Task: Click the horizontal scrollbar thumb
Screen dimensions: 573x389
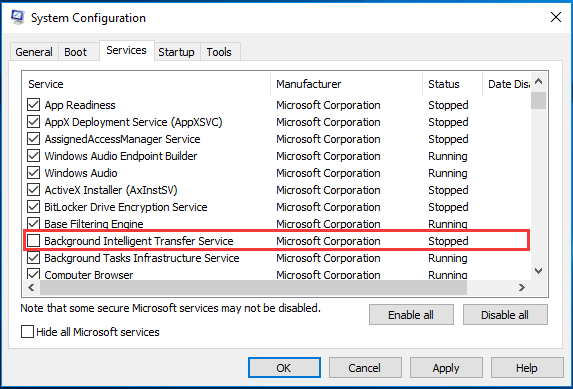Action: [x=253, y=287]
